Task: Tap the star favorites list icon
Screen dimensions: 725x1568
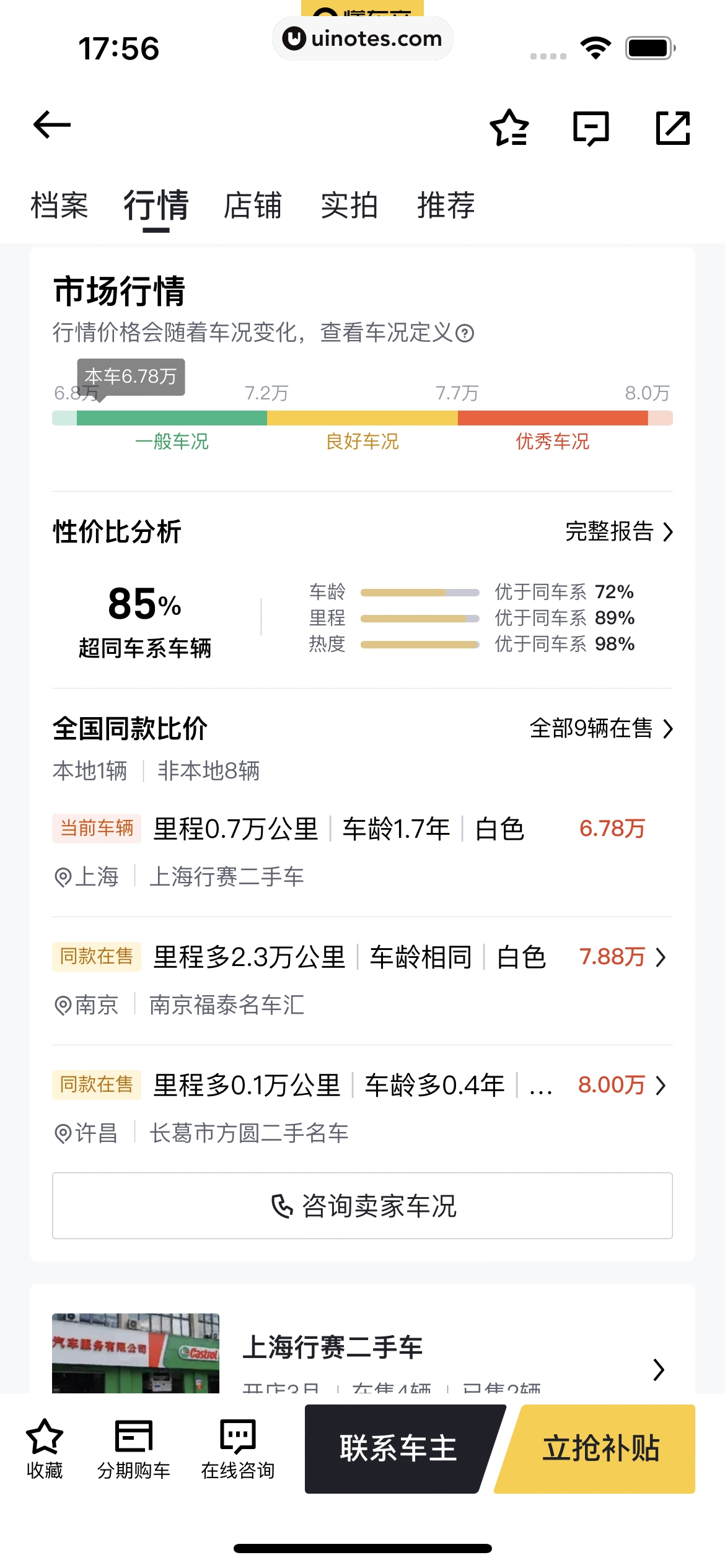Action: (x=509, y=128)
